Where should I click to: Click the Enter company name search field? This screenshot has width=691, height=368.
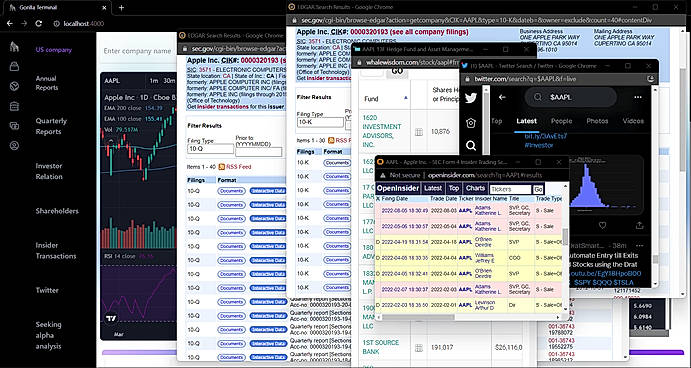[x=137, y=51]
